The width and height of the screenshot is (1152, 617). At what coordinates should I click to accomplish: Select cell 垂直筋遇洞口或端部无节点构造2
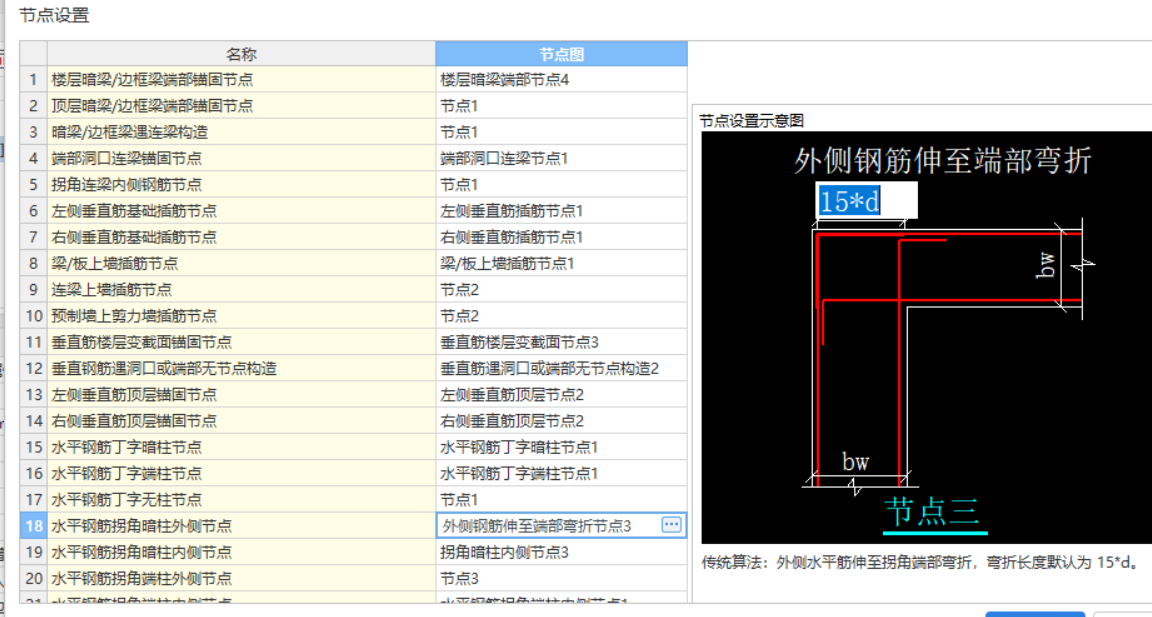[561, 368]
